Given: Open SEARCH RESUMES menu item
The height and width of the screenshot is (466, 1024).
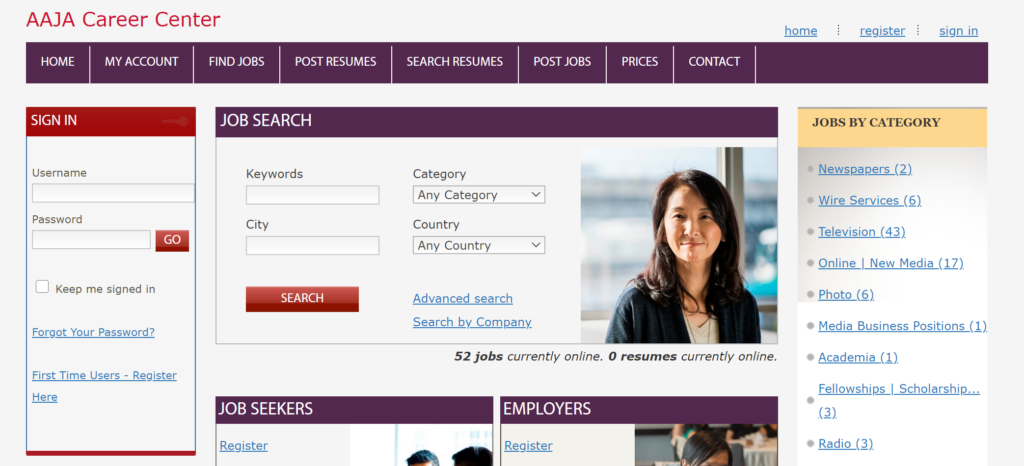Looking at the screenshot, I should pyautogui.click(x=455, y=62).
